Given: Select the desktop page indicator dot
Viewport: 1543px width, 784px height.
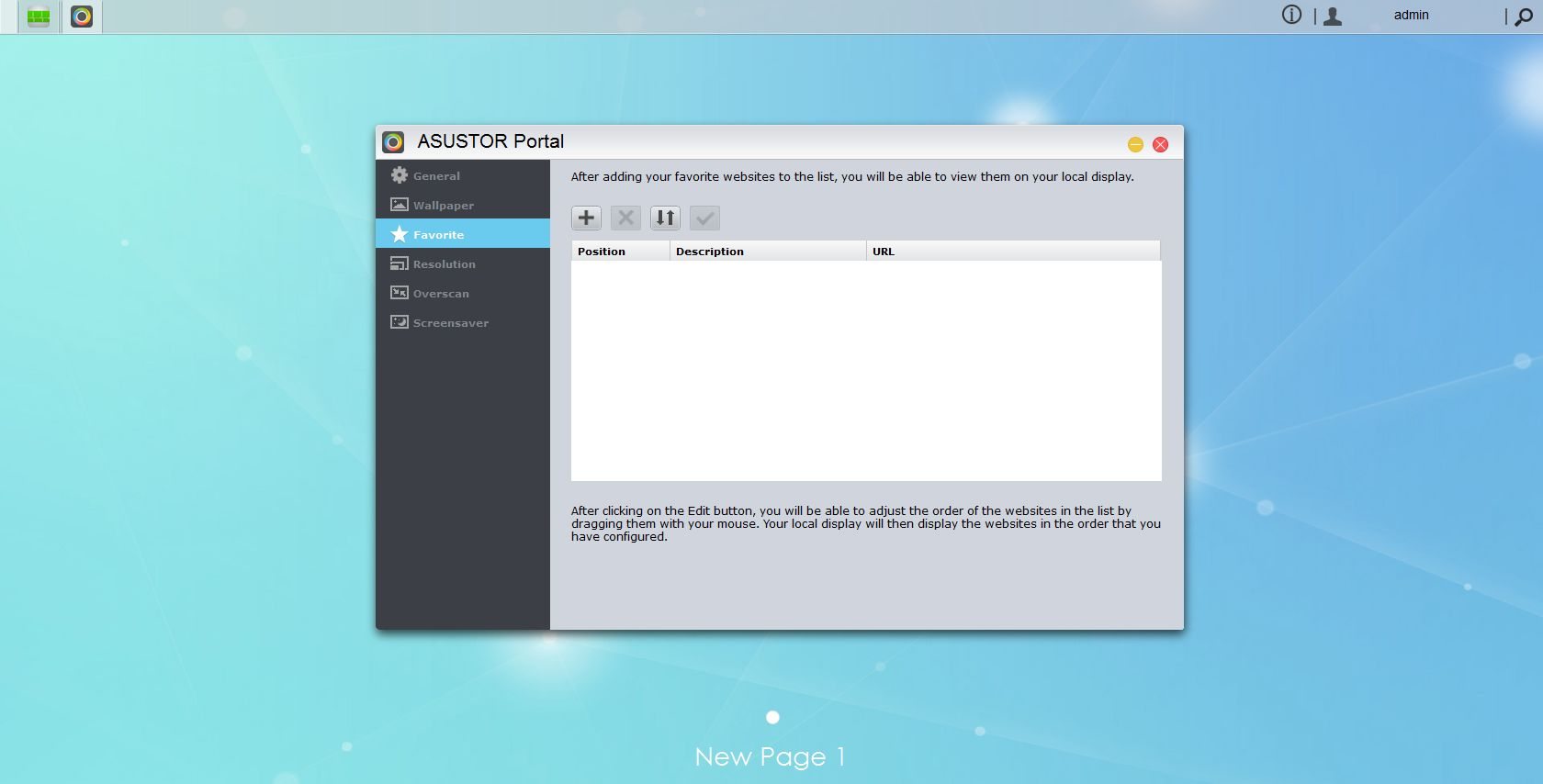Looking at the screenshot, I should click(772, 717).
